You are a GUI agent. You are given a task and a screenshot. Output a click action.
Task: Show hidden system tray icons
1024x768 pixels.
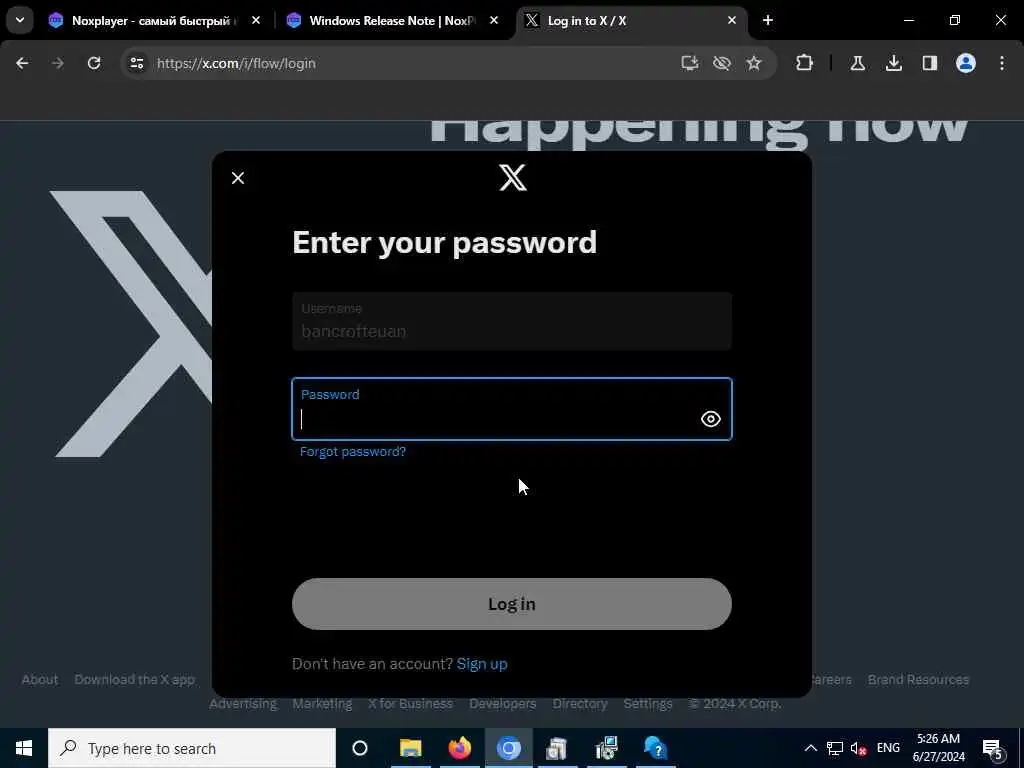point(810,748)
